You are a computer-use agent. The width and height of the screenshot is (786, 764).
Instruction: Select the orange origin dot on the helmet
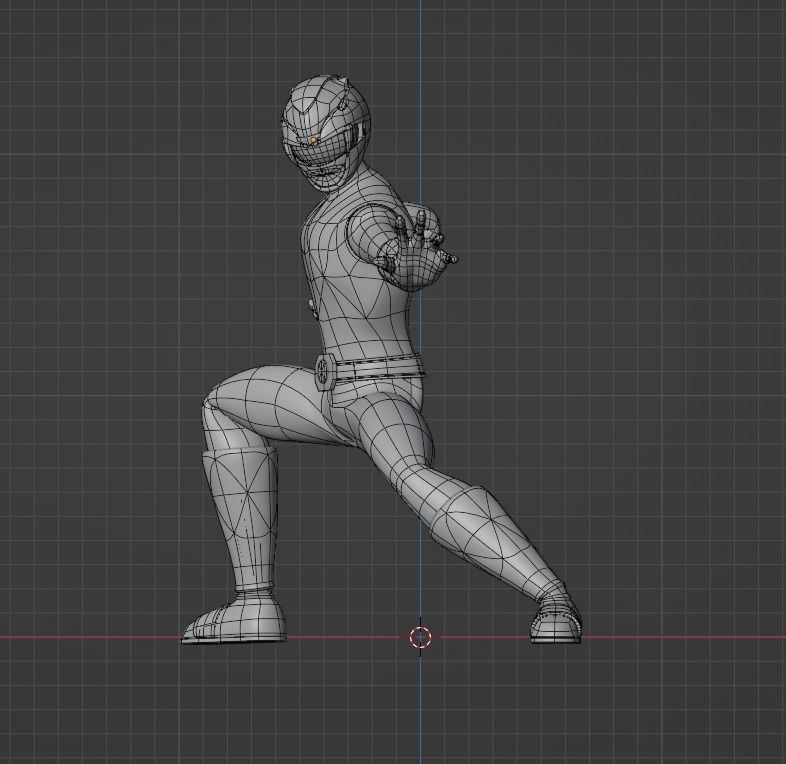[x=313, y=139]
